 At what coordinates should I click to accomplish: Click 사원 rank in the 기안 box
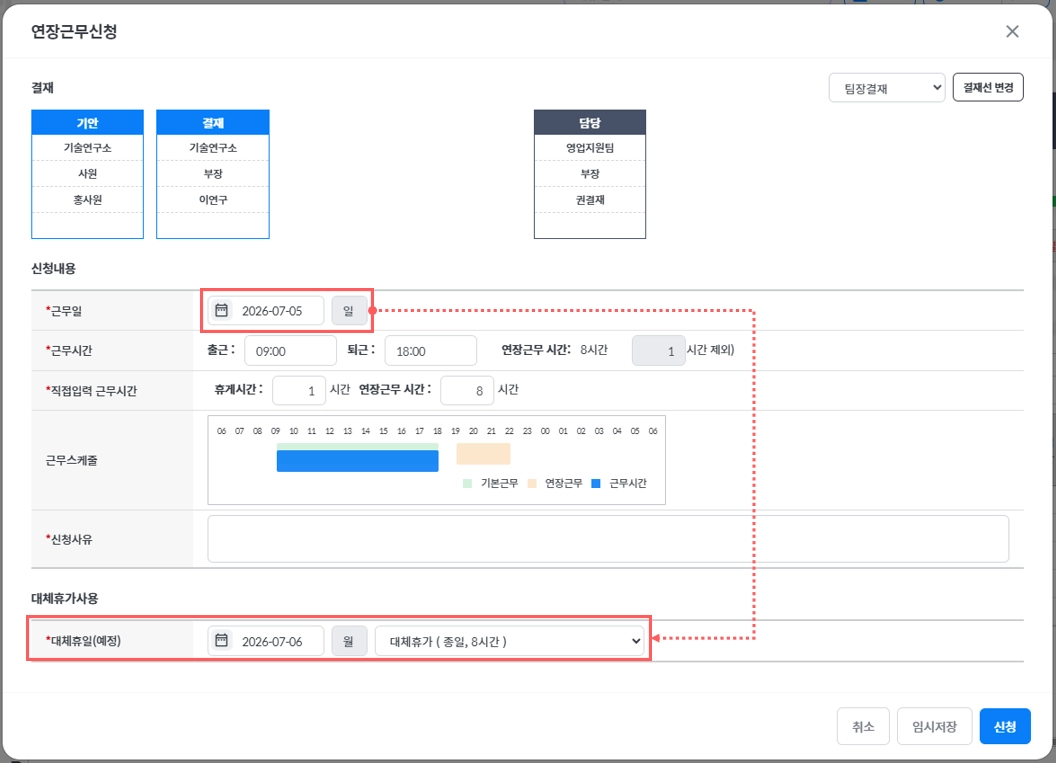click(x=88, y=174)
